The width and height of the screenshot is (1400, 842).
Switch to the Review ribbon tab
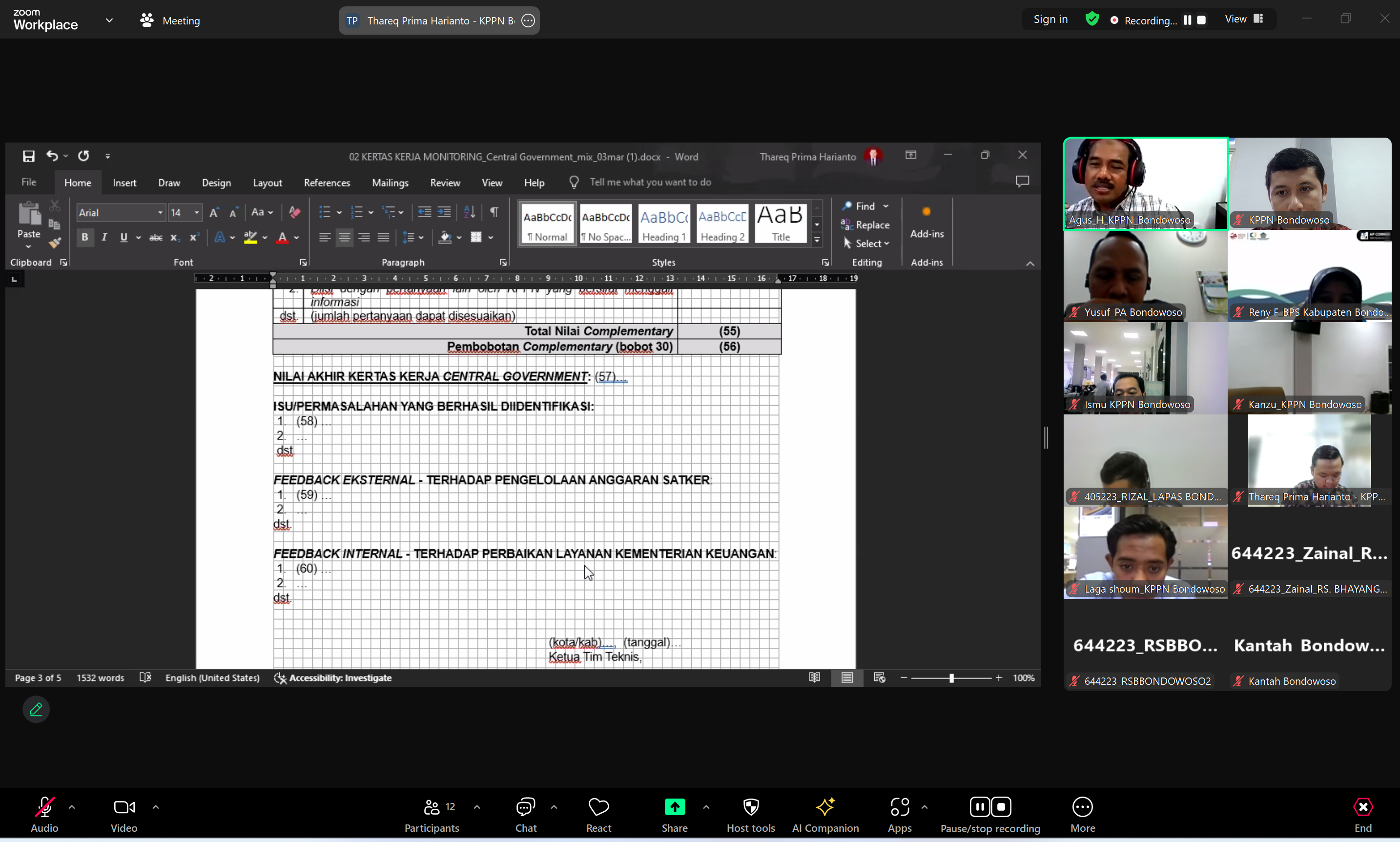[x=445, y=182]
